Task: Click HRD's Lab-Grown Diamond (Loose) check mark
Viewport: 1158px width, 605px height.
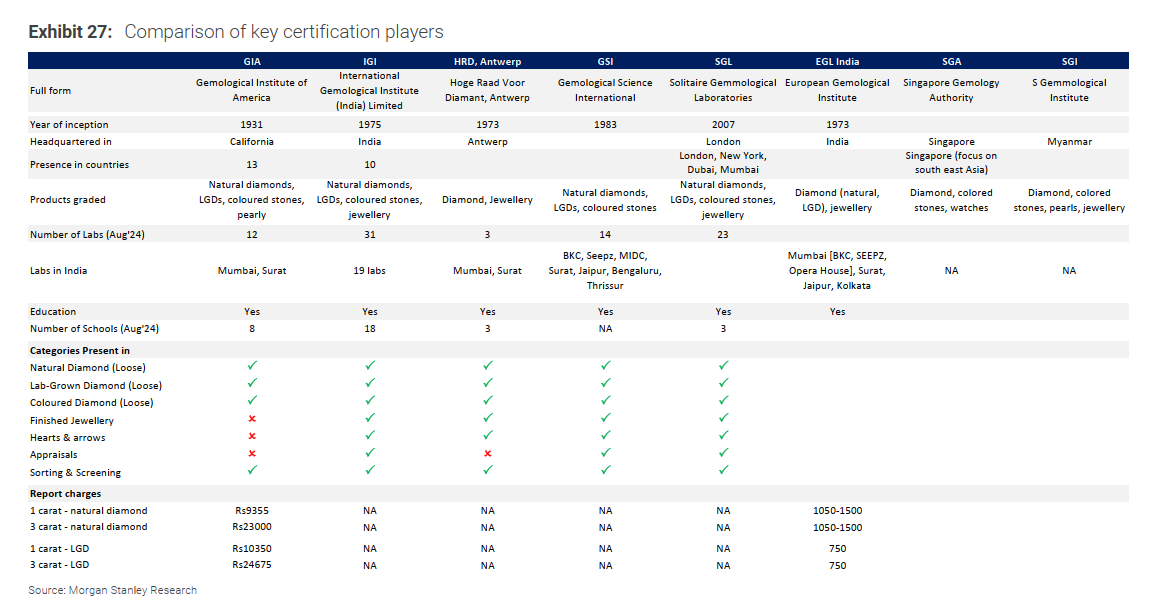Action: click(x=487, y=383)
